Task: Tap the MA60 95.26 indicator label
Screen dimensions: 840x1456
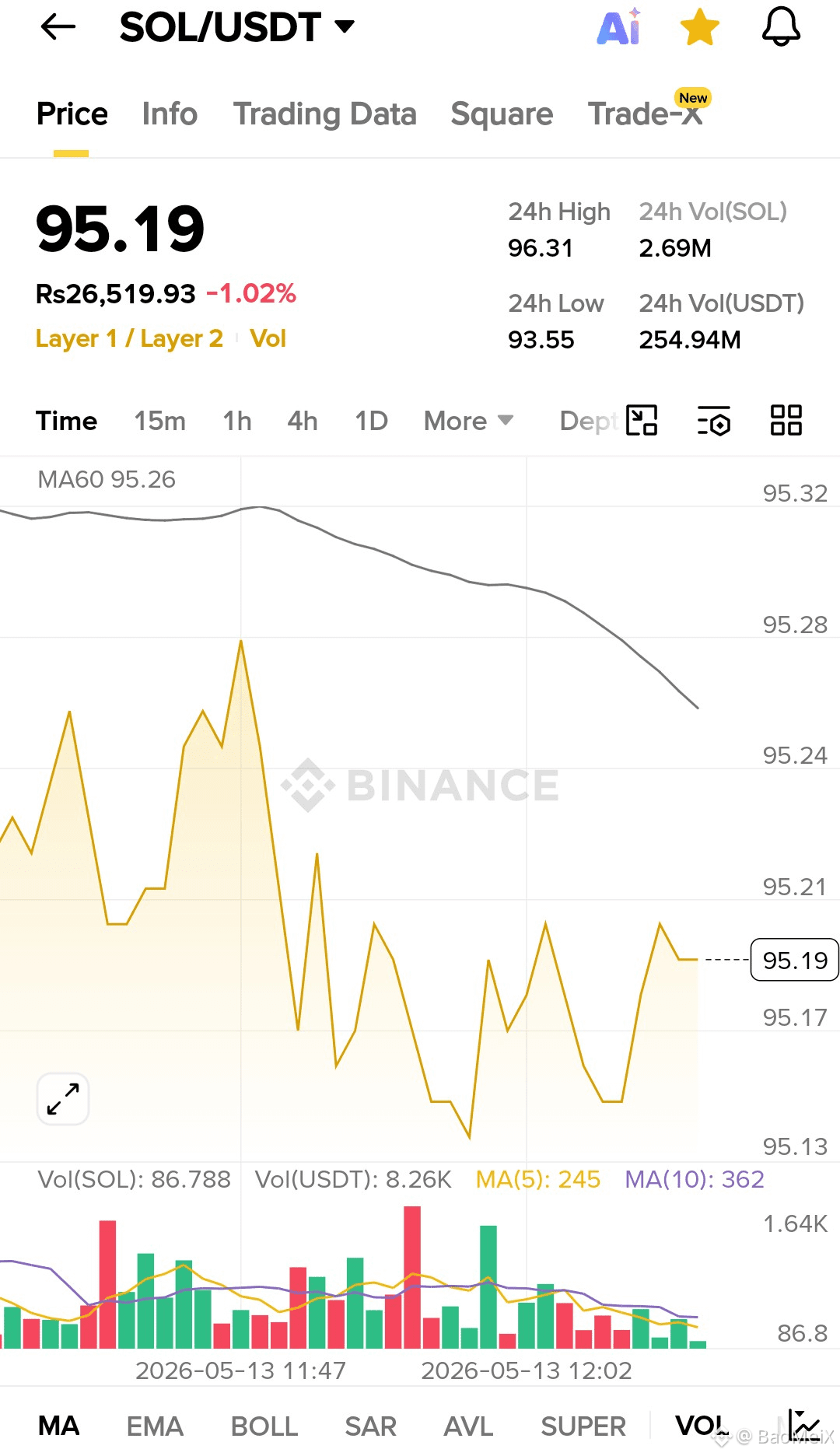Action: pos(107,479)
